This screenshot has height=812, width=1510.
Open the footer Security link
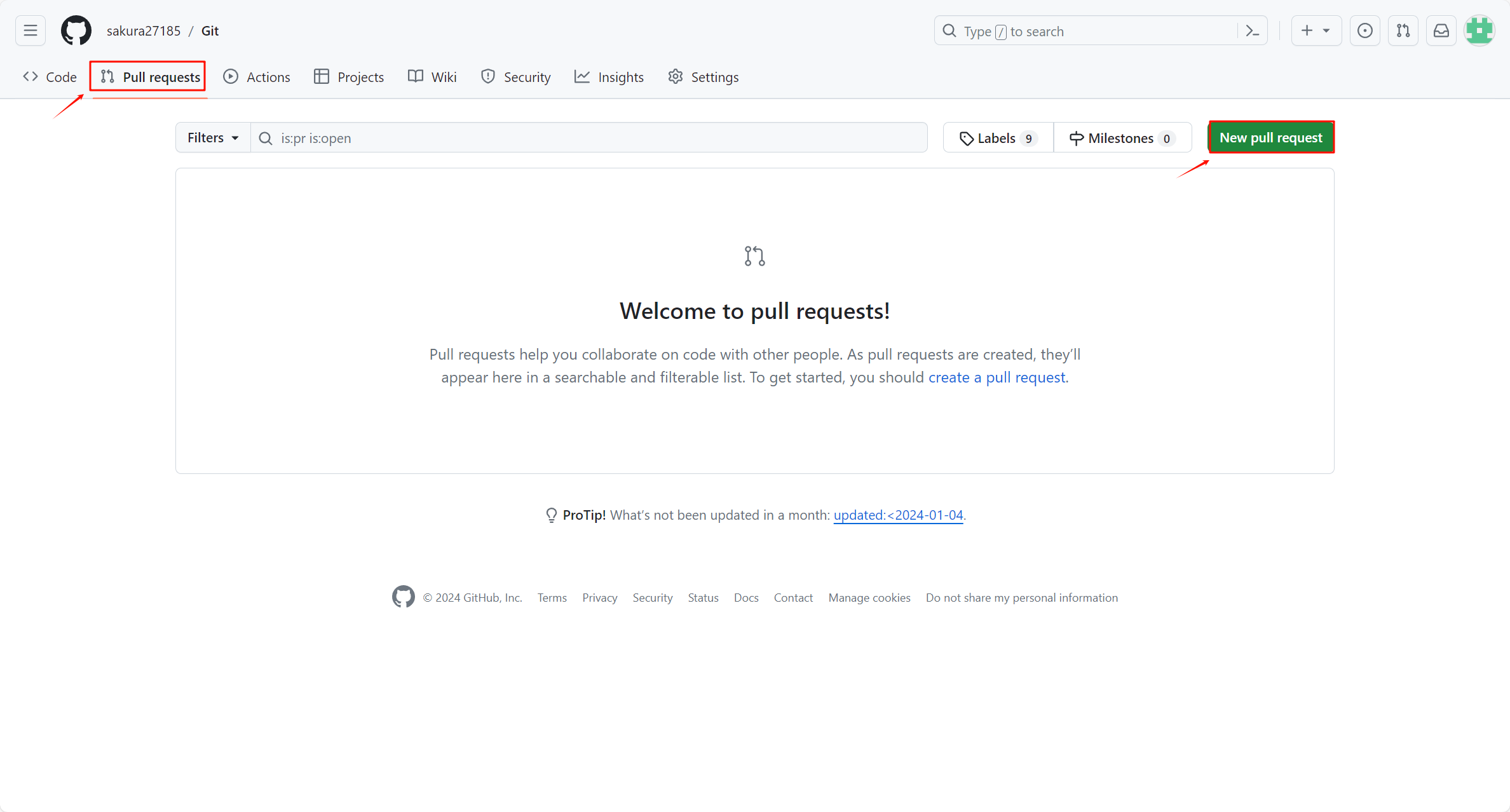pos(653,598)
